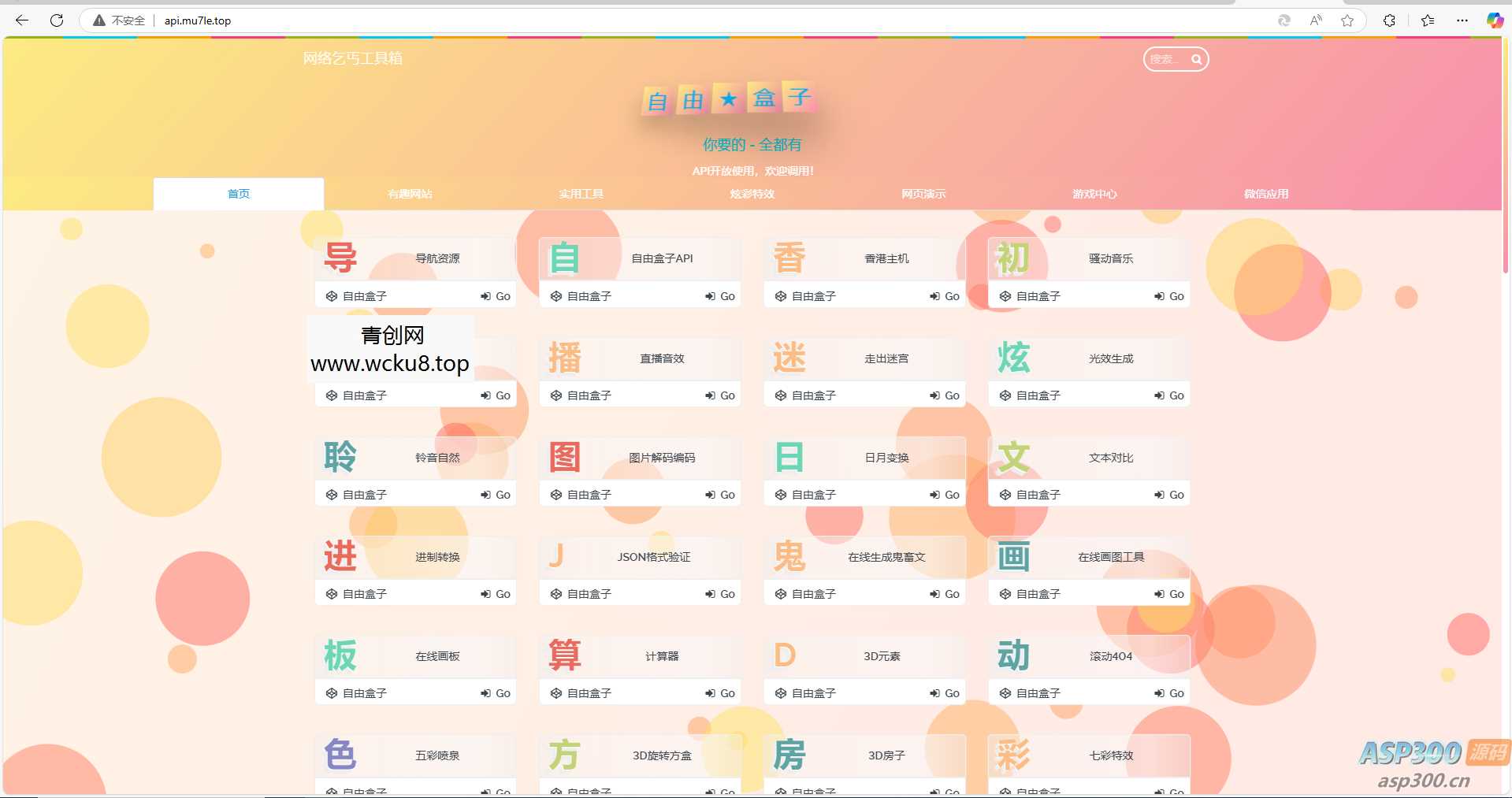Click the 香 icon on the 香港主机 card

789,258
